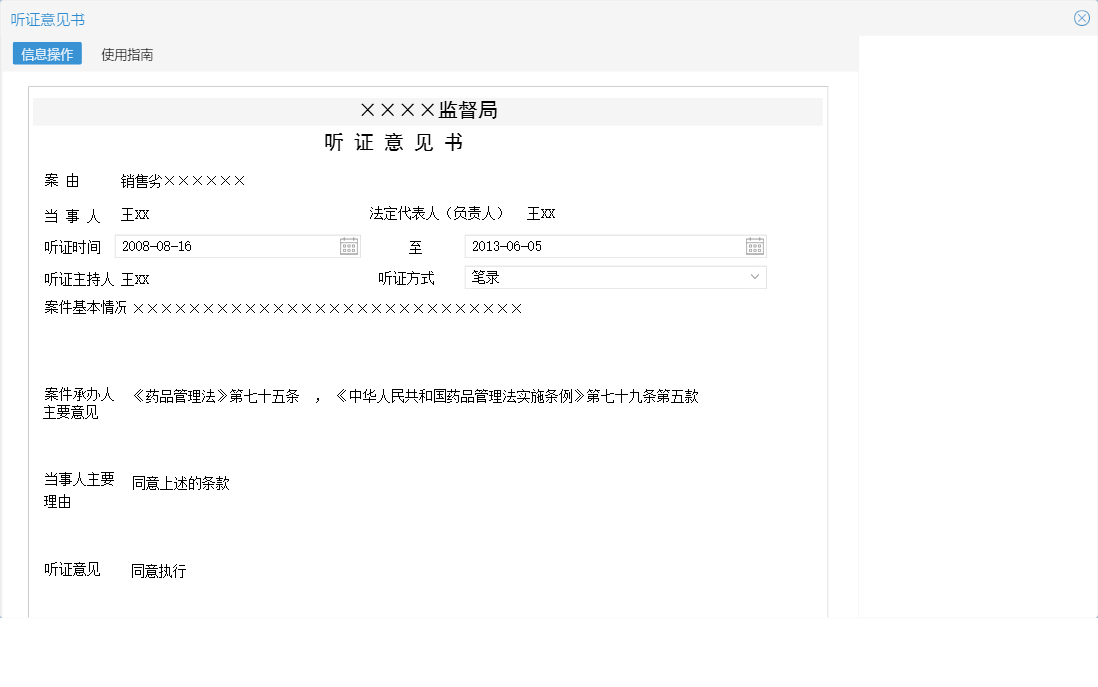The height and width of the screenshot is (687, 1098).
Task: Open the calendar picker for the start date
Action: click(x=349, y=246)
